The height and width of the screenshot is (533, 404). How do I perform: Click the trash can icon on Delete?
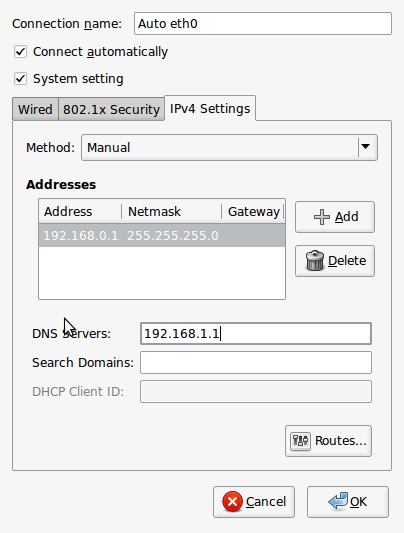point(315,261)
